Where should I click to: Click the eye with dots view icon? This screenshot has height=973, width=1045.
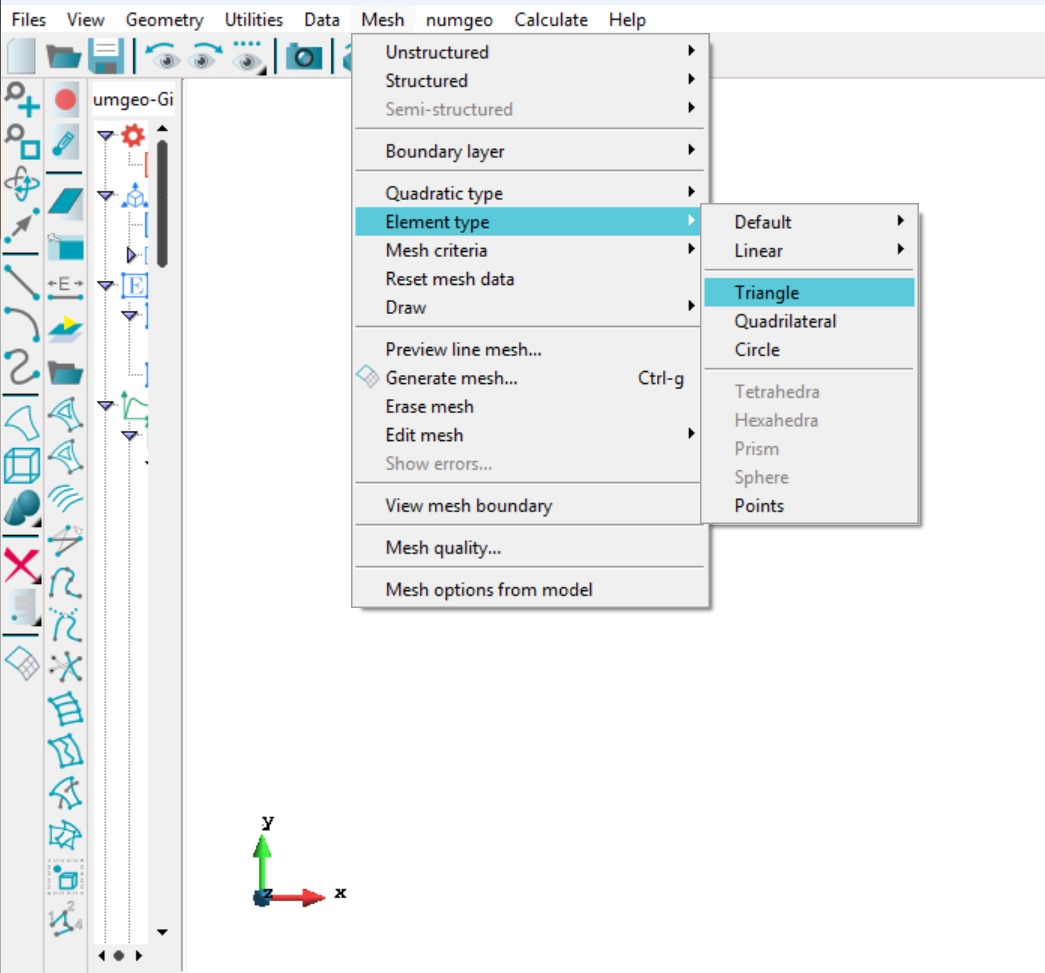coord(249,56)
